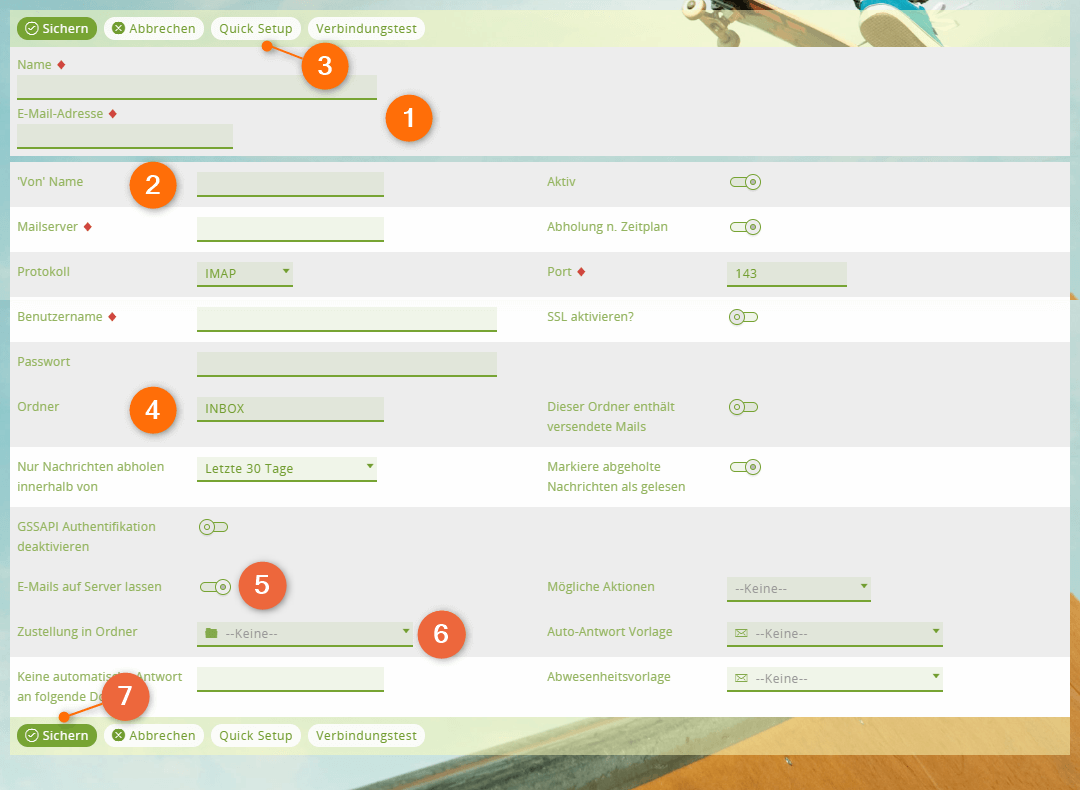Click the X icon in top Abbrechen button
Image resolution: width=1080 pixels, height=790 pixels.
(x=119, y=29)
